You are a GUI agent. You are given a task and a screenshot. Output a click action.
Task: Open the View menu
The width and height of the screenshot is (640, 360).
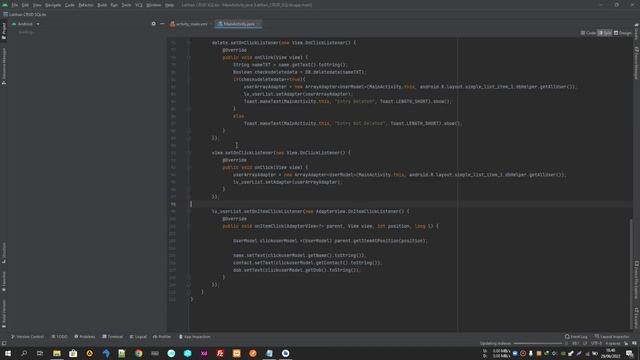tap(37, 5)
